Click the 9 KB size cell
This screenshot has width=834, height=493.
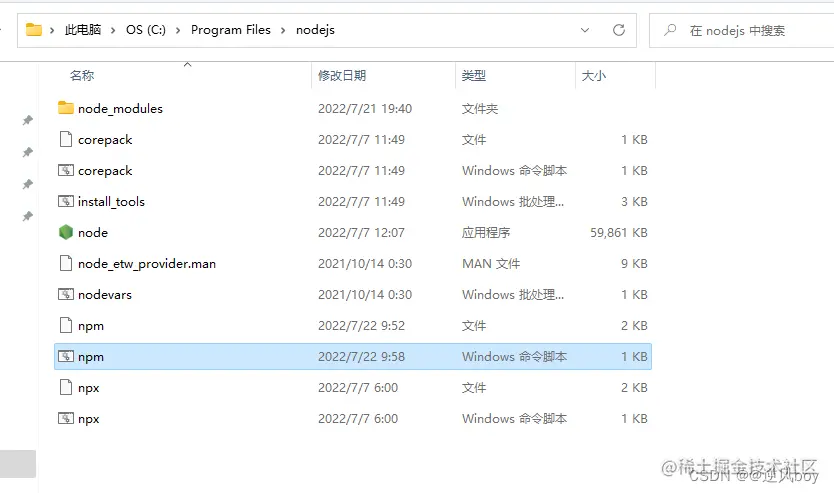[x=634, y=263]
